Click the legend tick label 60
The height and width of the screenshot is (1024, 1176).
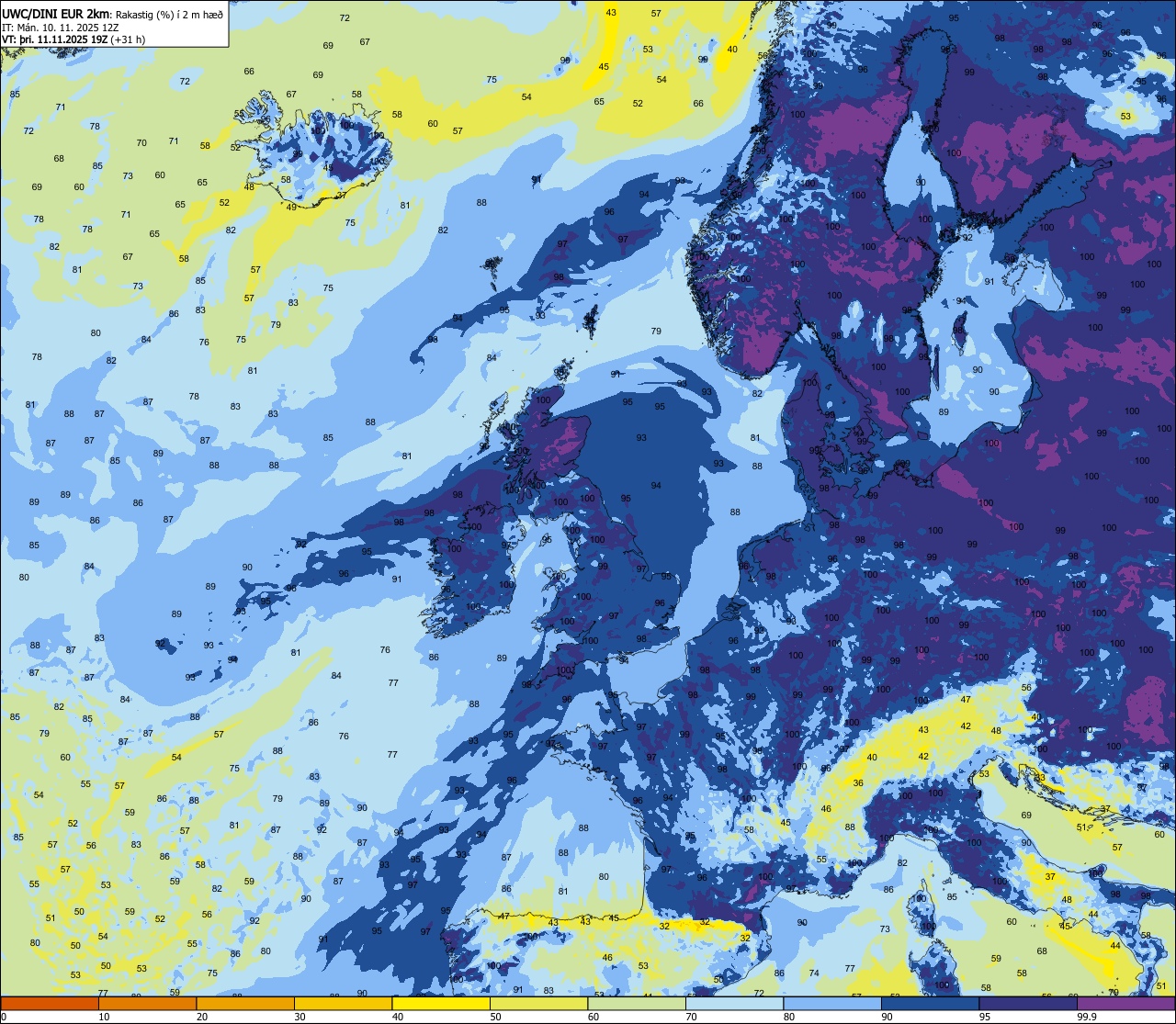(x=594, y=1017)
